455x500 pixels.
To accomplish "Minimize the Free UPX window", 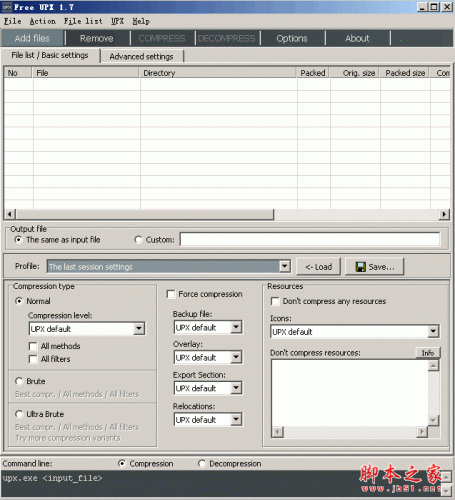I will 422,7.
